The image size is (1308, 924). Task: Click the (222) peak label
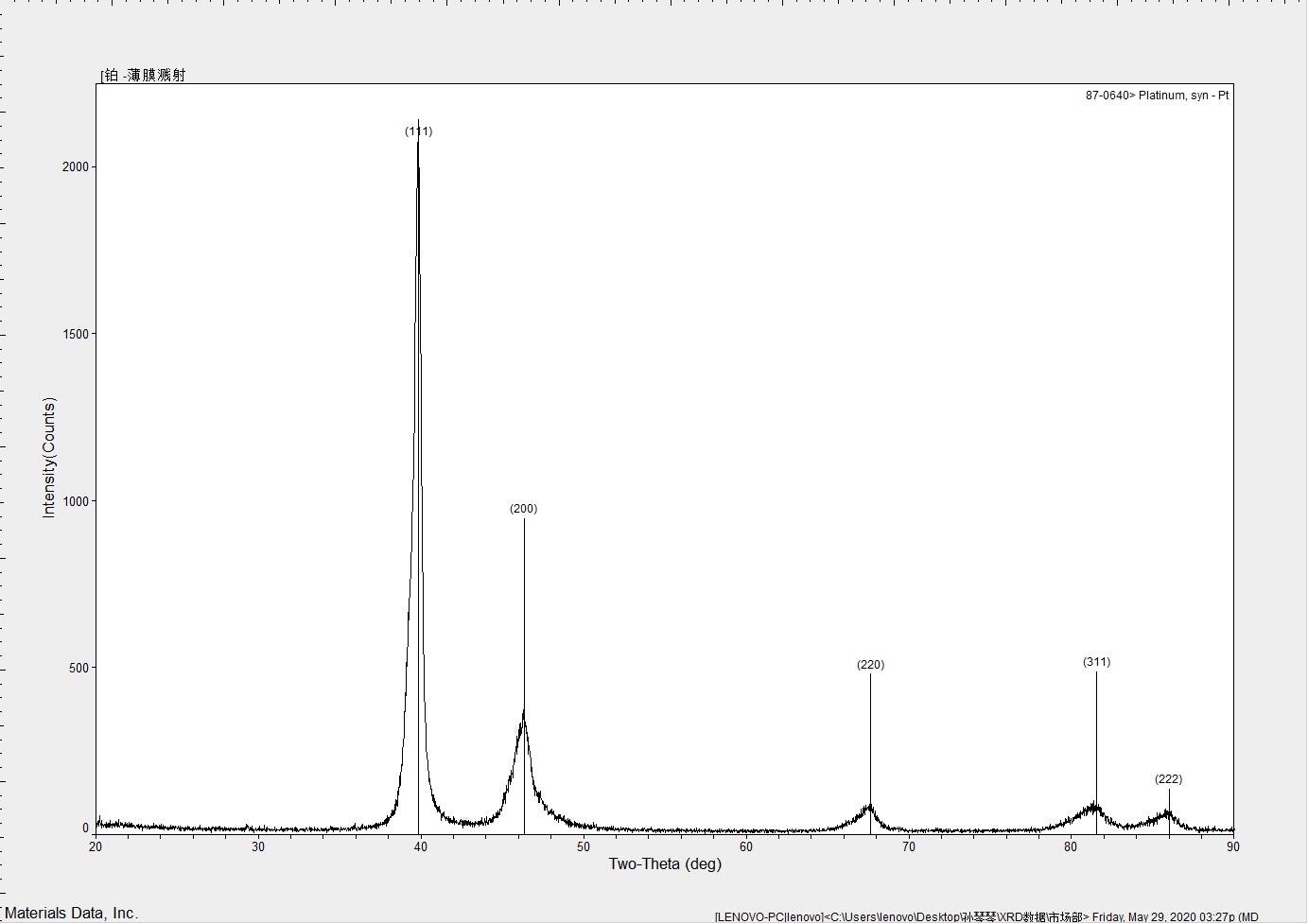pyautogui.click(x=1168, y=779)
